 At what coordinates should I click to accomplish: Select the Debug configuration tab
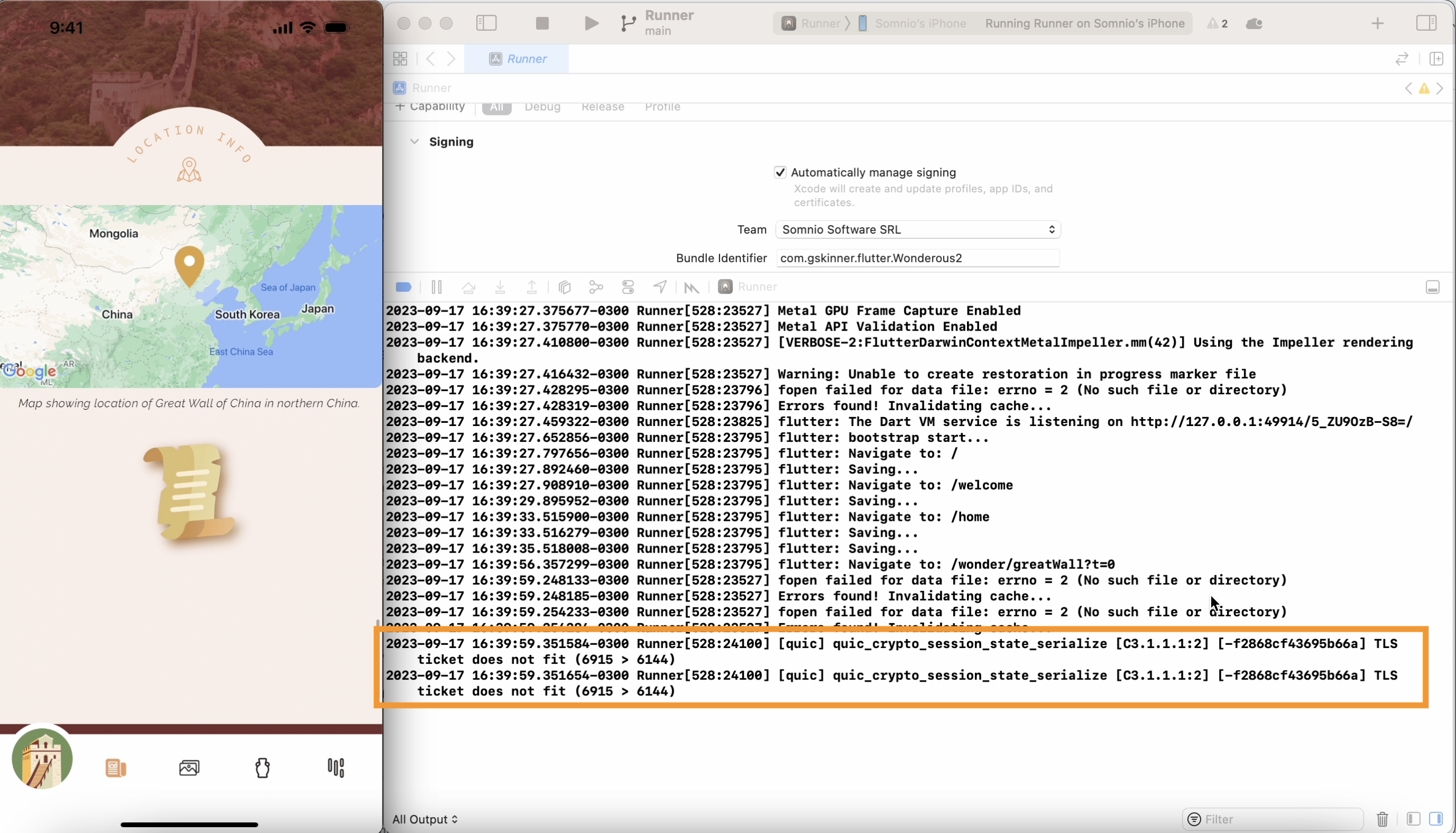tap(542, 107)
